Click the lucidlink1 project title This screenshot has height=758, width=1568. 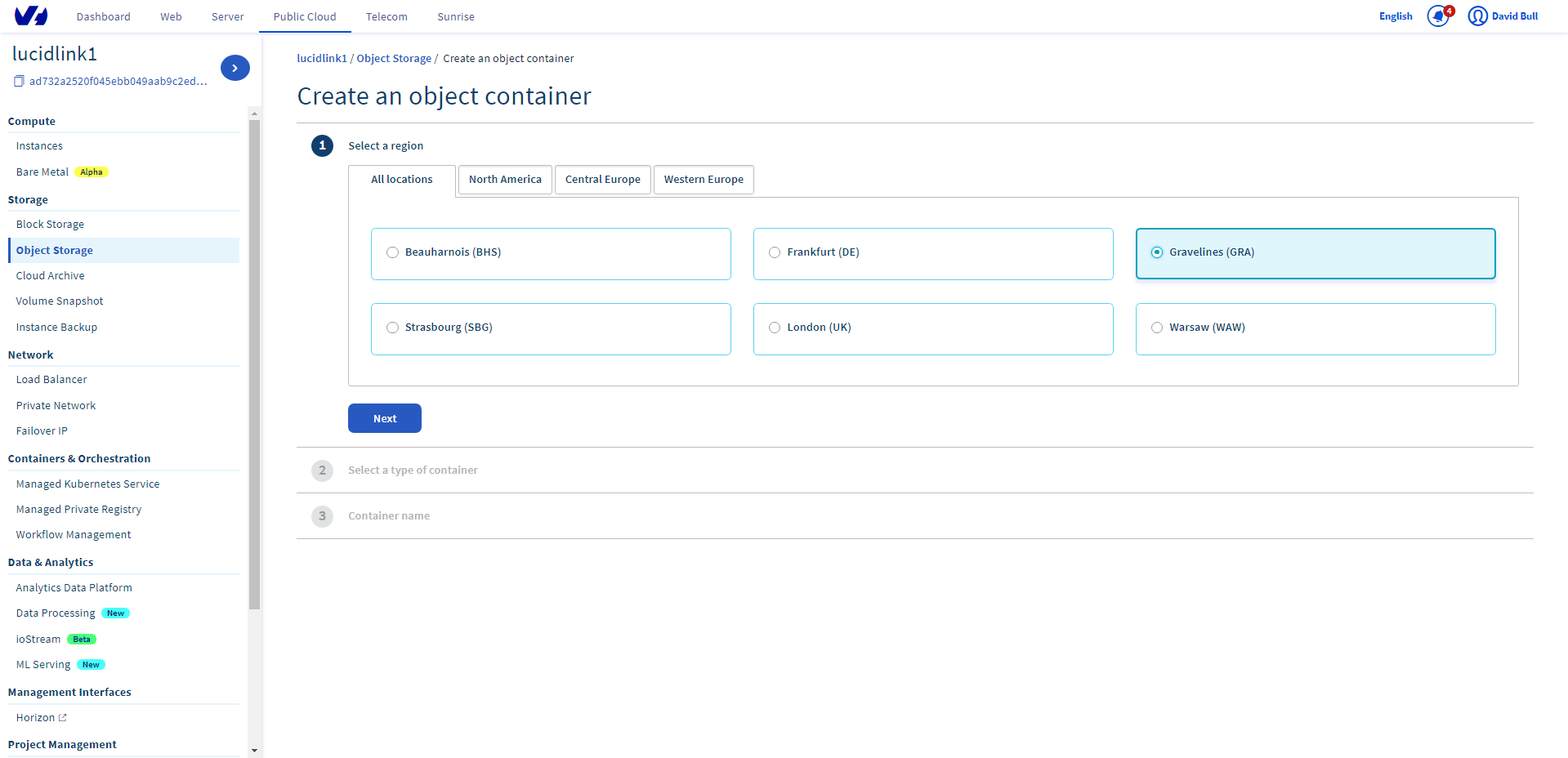point(55,54)
